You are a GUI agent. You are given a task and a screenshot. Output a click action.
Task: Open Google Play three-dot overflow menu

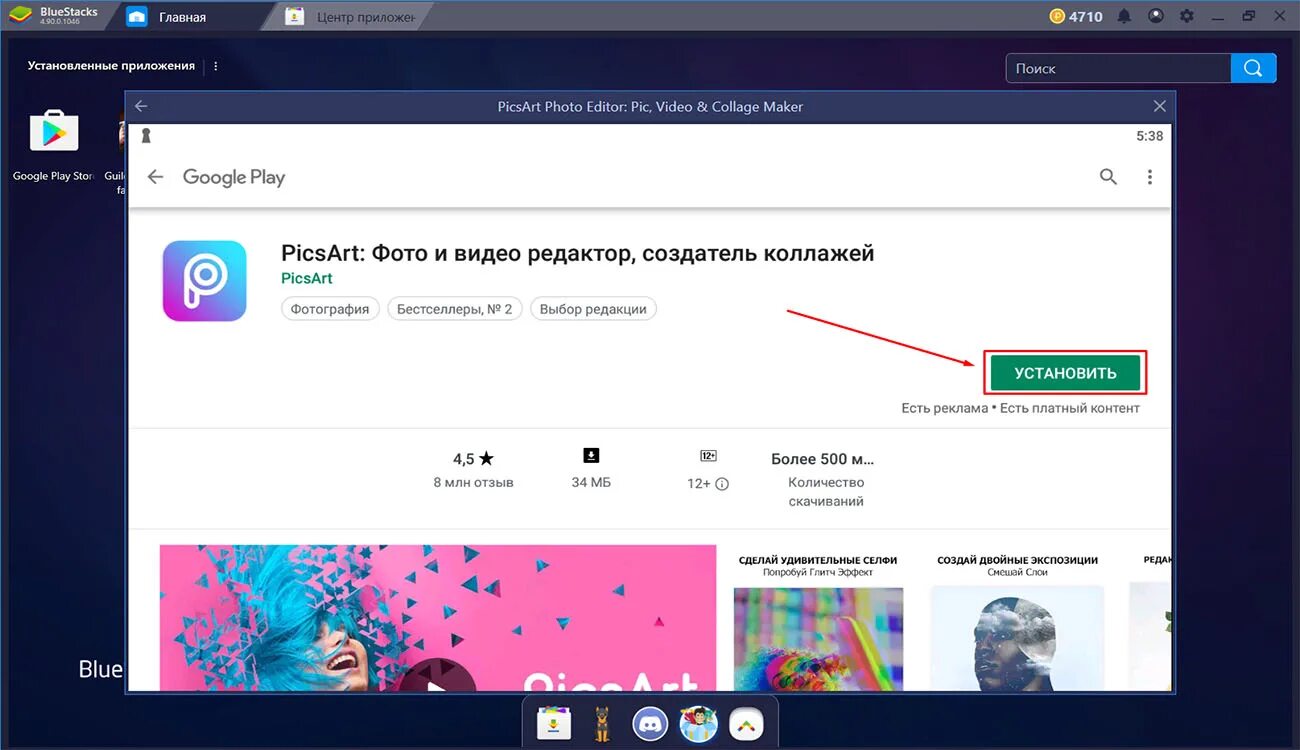tap(1150, 177)
